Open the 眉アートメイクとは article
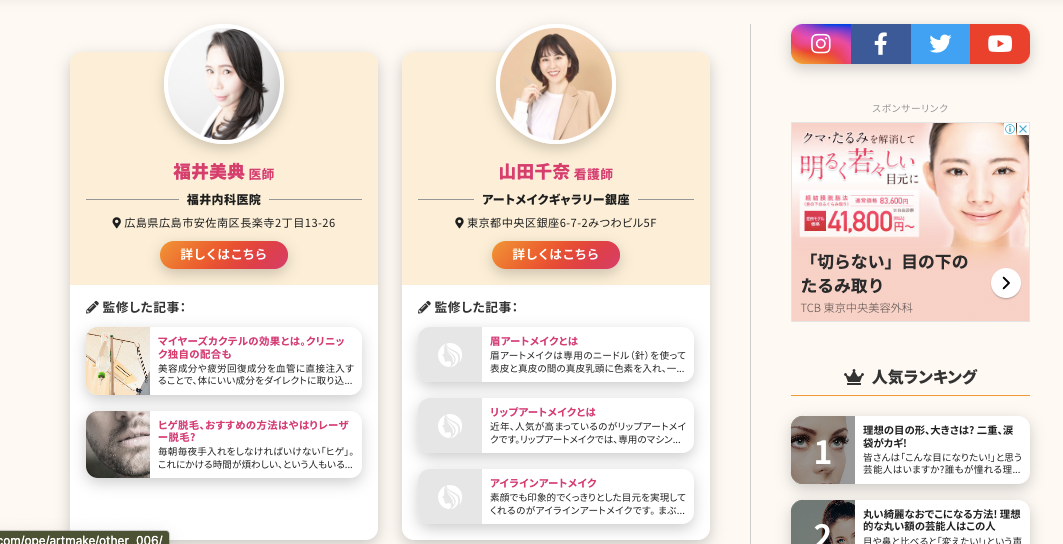The width and height of the screenshot is (1063, 544). click(556, 355)
